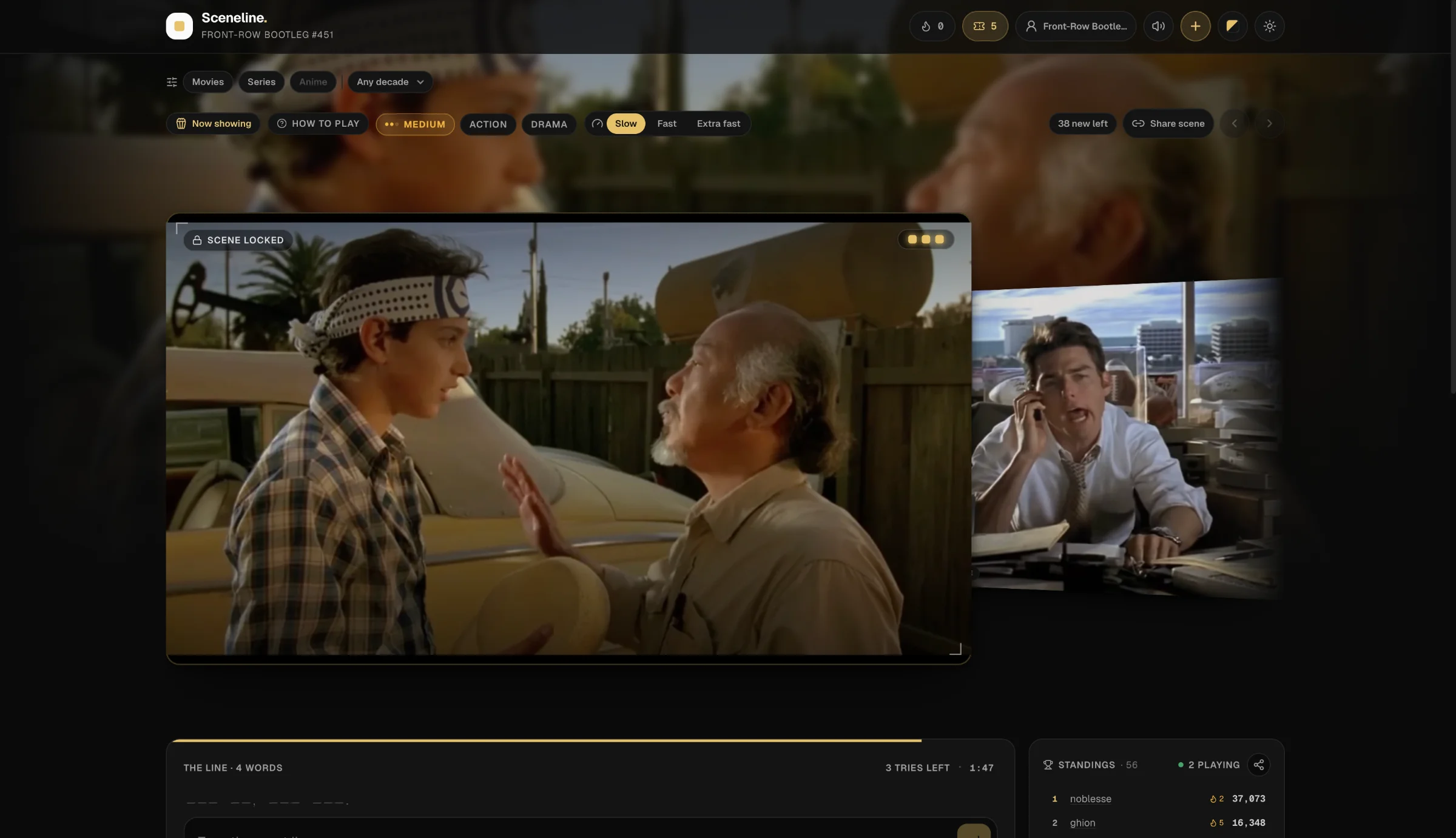Click the 2 PLAYING status text
This screenshot has height=838, width=1456.
(x=1214, y=765)
